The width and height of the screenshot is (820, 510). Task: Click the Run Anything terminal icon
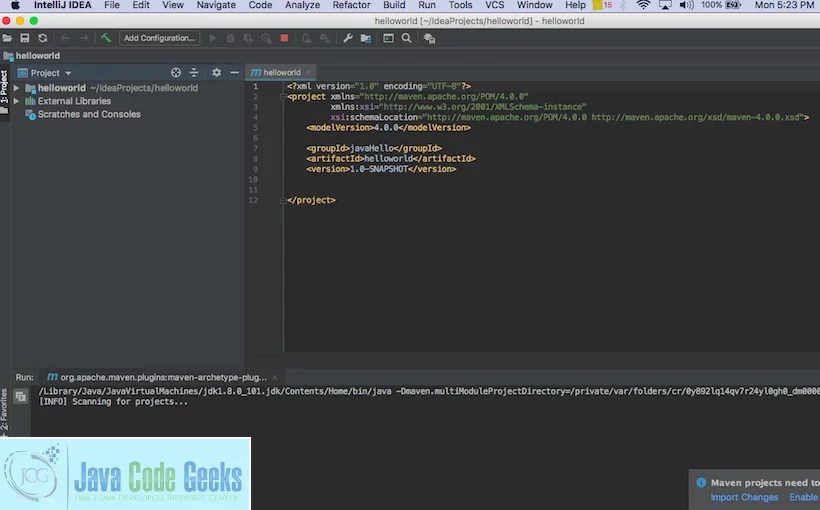pos(388,38)
